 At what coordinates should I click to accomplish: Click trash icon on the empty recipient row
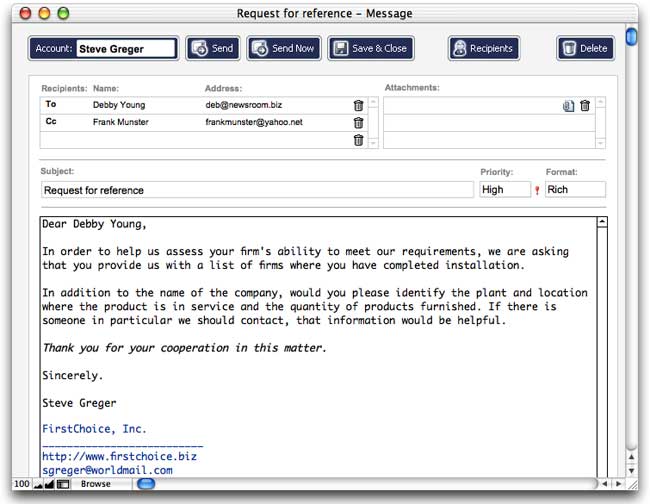pyautogui.click(x=359, y=140)
